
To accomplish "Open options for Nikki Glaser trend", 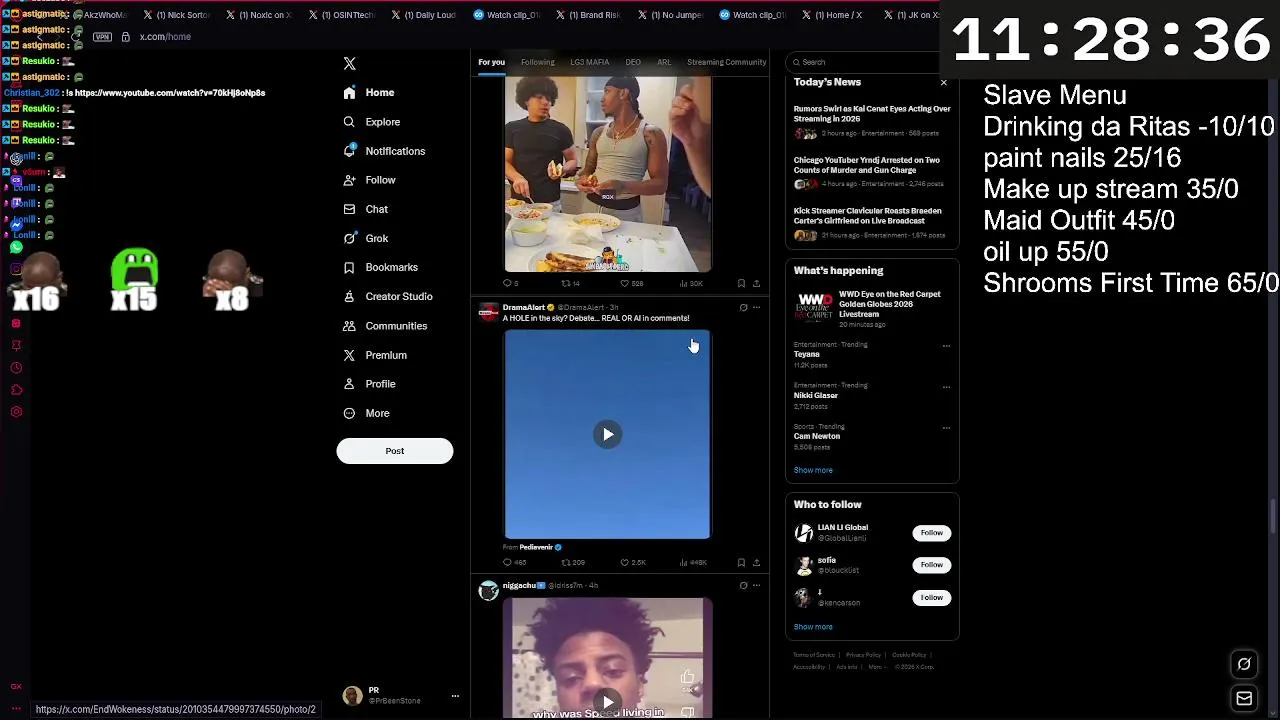I will coord(946,387).
